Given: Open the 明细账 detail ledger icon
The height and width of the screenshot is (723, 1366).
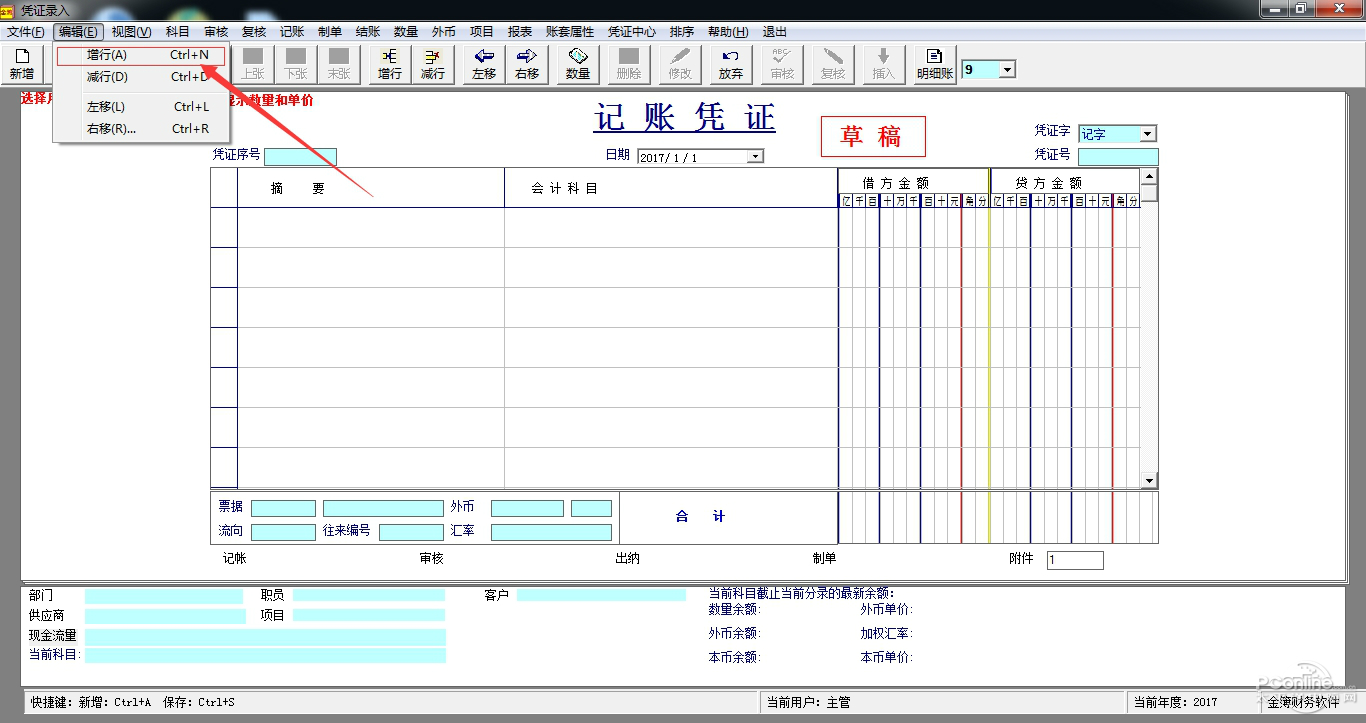Looking at the screenshot, I should click(935, 64).
